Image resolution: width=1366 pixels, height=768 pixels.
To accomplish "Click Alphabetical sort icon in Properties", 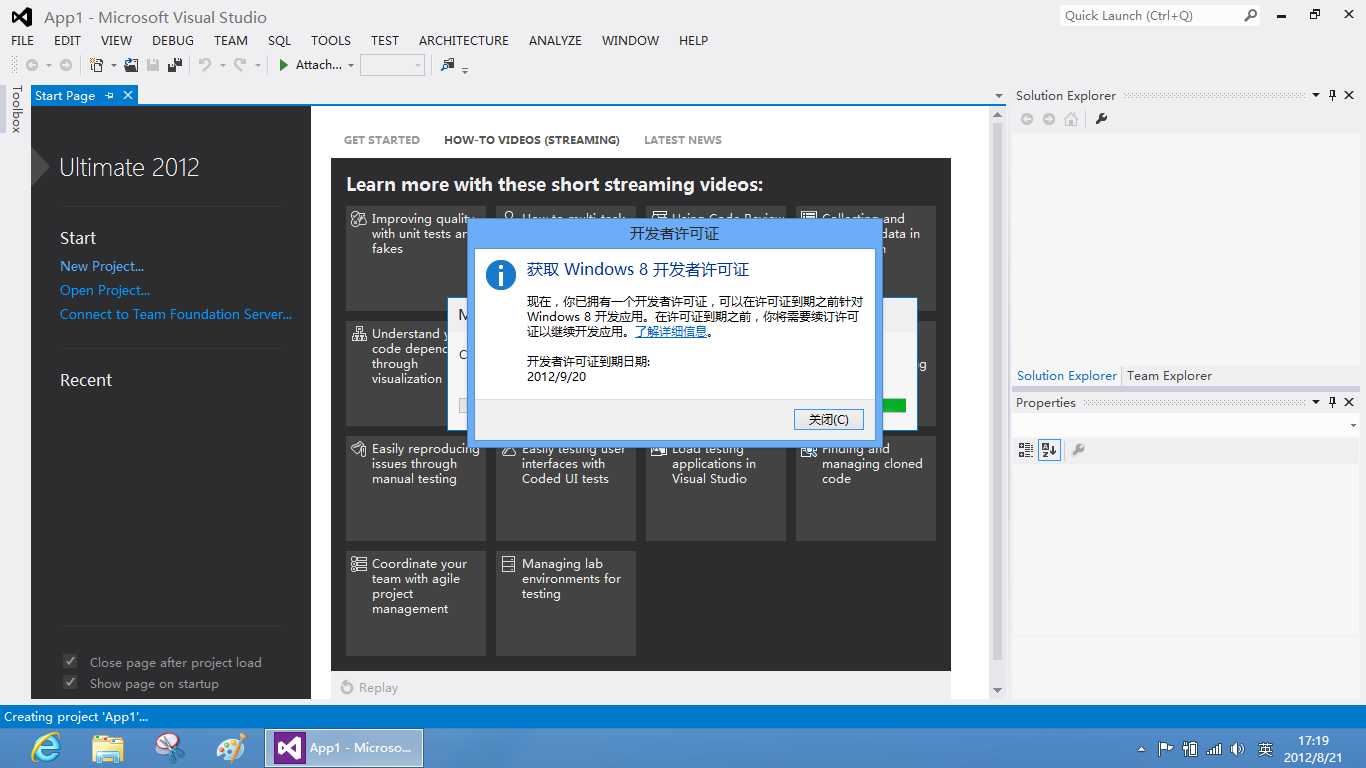I will (1049, 450).
